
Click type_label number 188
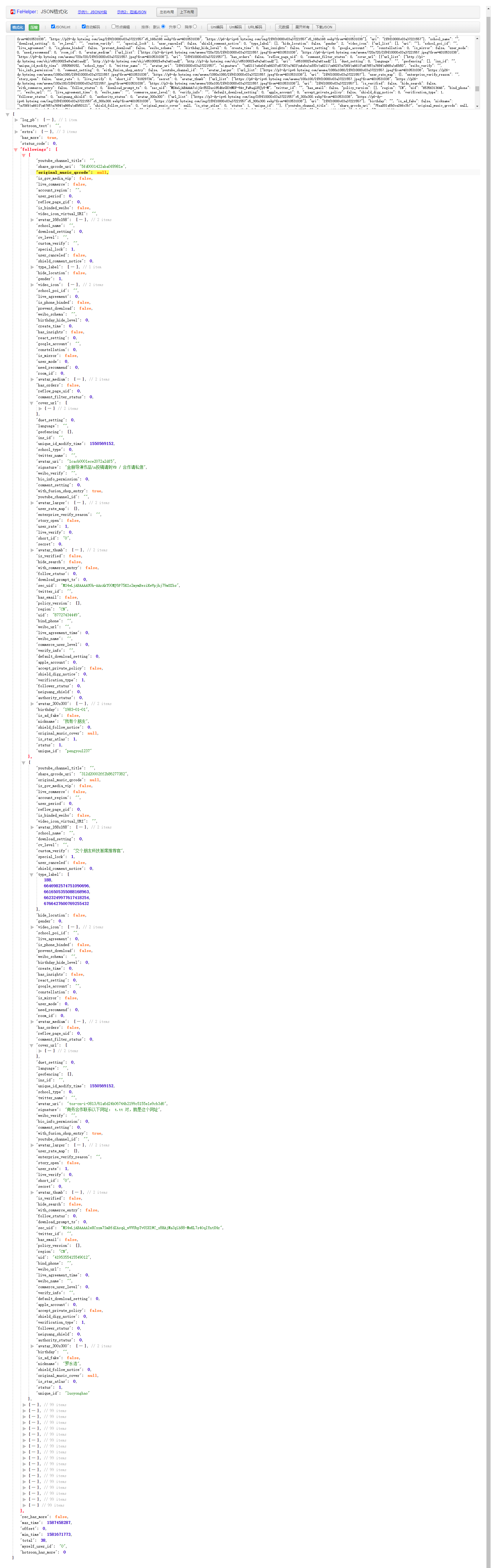(48, 880)
